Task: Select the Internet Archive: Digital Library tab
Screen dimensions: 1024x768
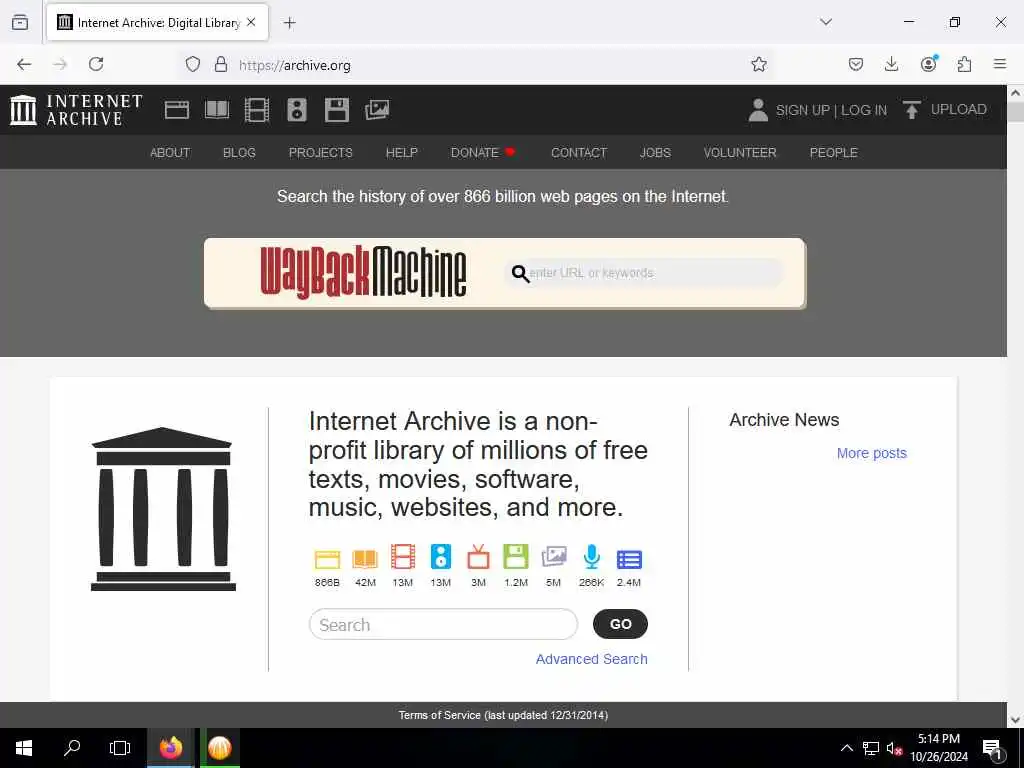Action: coord(157,22)
